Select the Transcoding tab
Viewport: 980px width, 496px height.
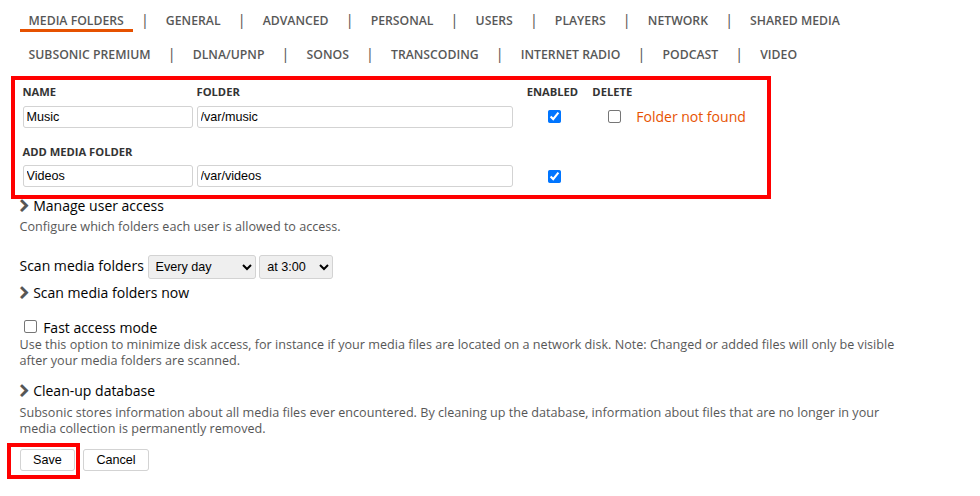pos(434,54)
